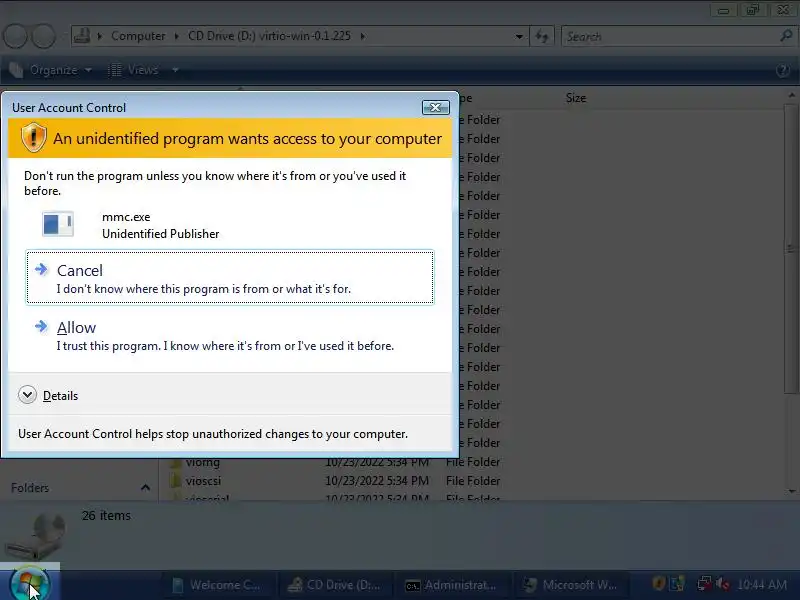This screenshot has height=600, width=800.
Task: Click the tray network icon
Action: [705, 584]
